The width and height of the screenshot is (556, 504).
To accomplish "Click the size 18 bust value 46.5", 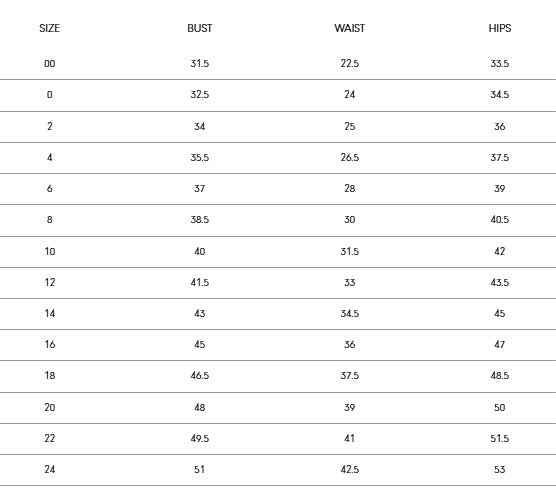I will pos(200,376).
